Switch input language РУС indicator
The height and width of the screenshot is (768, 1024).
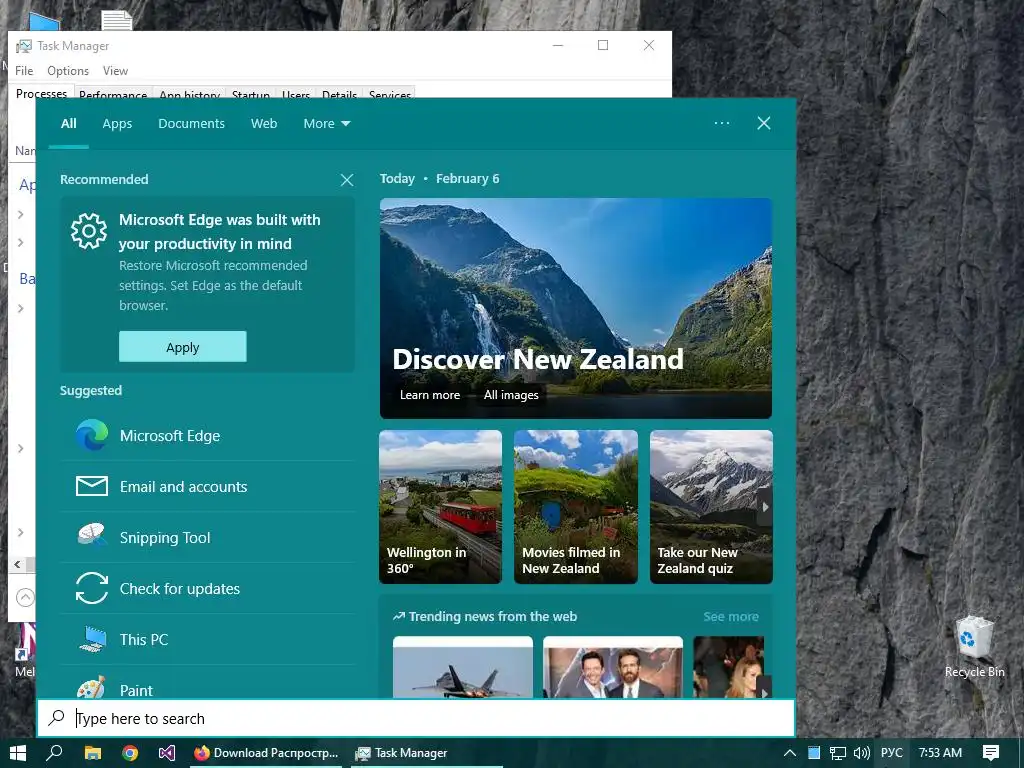891,753
